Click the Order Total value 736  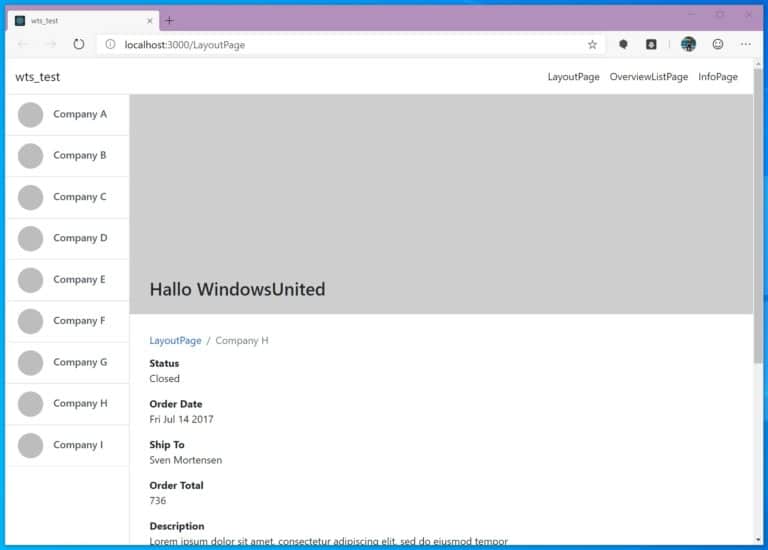[x=158, y=501]
